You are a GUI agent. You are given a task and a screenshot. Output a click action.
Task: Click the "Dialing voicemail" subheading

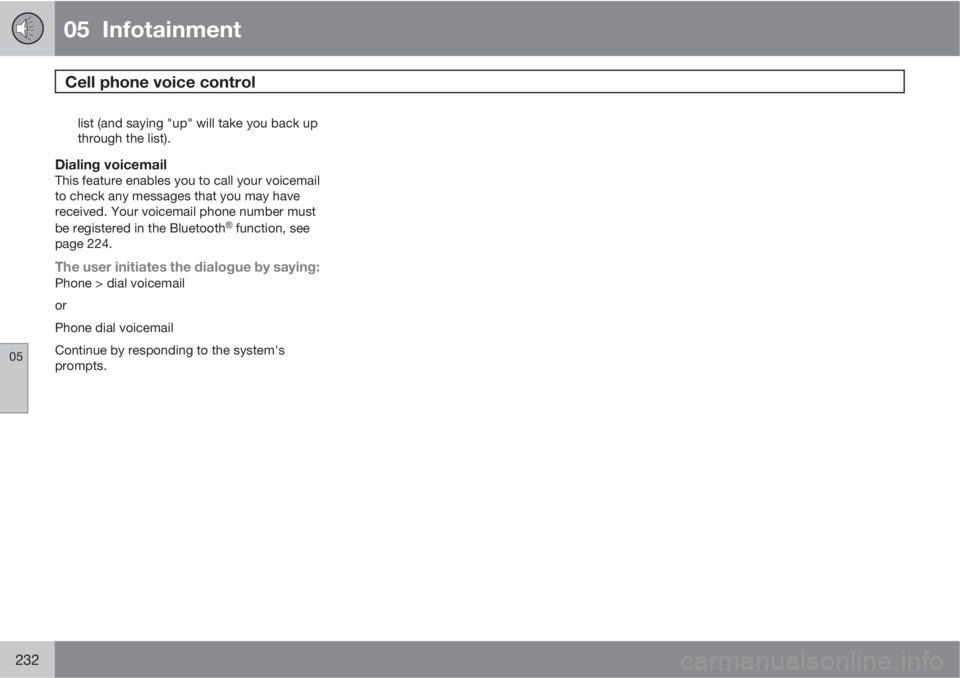tap(110, 163)
